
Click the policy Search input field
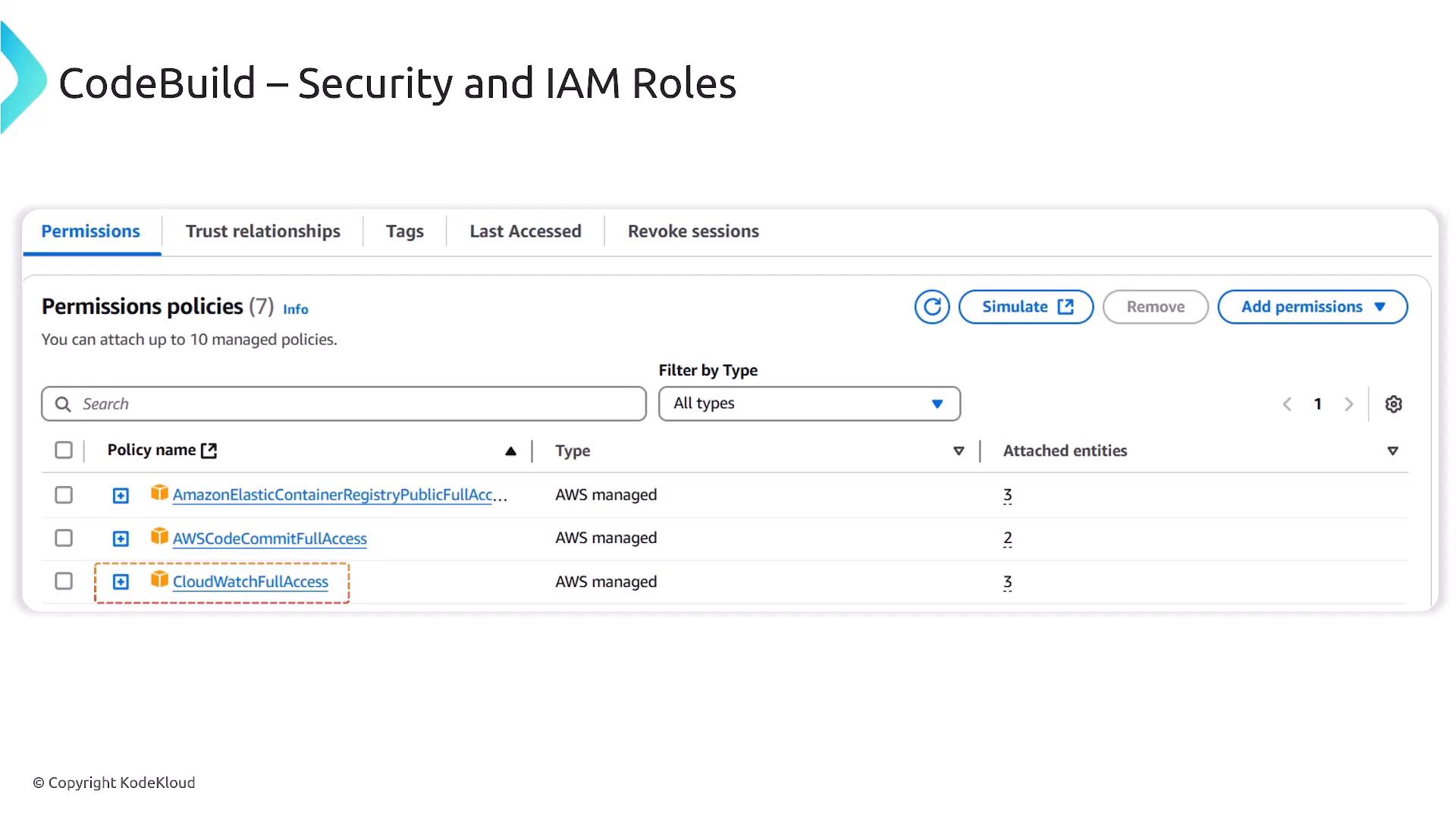click(344, 404)
